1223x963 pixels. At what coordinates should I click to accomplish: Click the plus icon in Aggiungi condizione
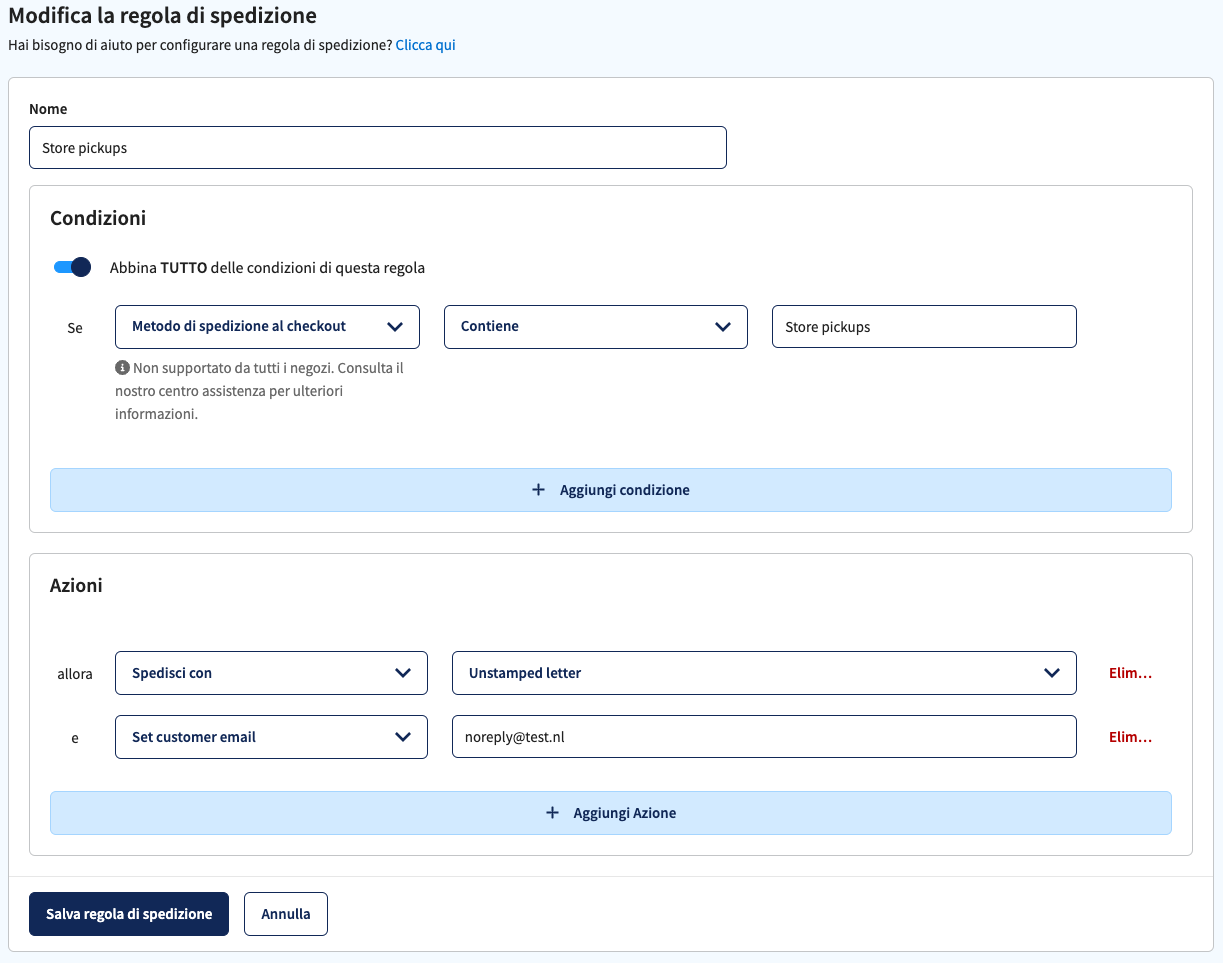tap(538, 490)
